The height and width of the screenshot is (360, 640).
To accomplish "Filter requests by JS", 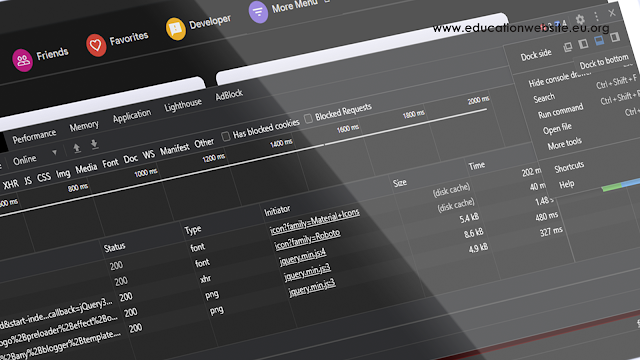I will (28, 181).
